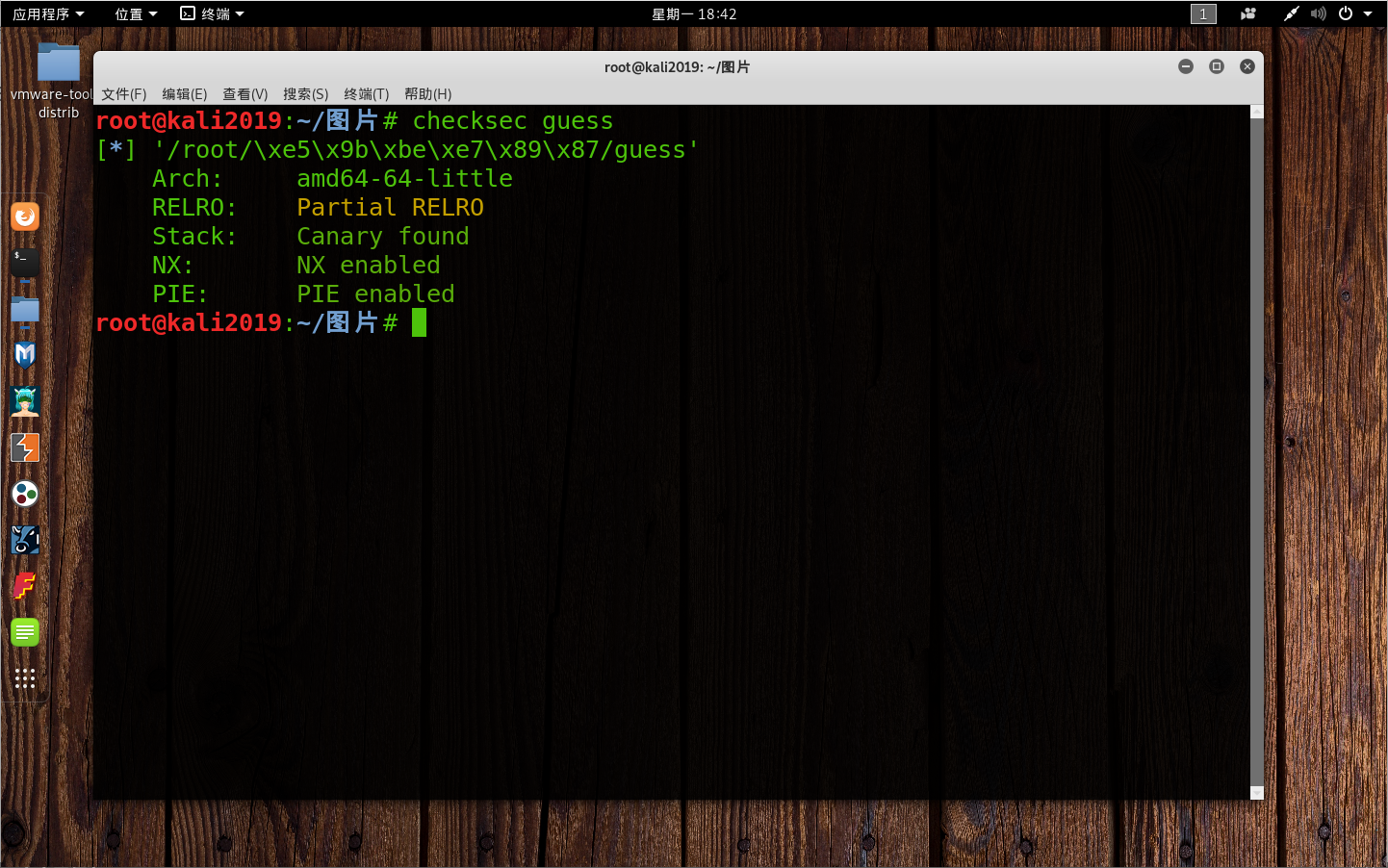Open the file manager from the dock
The height and width of the screenshot is (868, 1388).
[24, 309]
